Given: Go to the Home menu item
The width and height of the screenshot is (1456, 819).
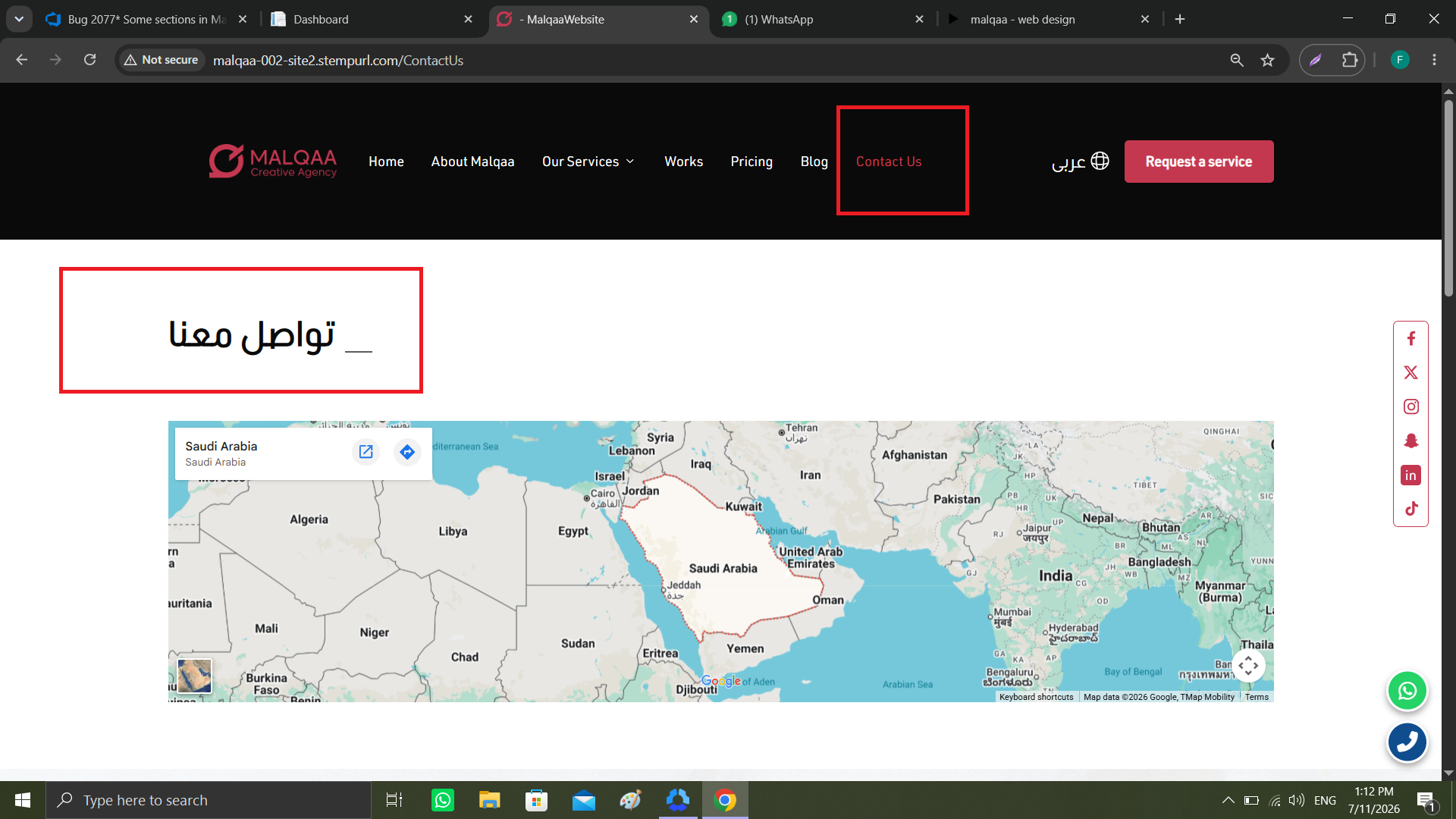Looking at the screenshot, I should [386, 162].
